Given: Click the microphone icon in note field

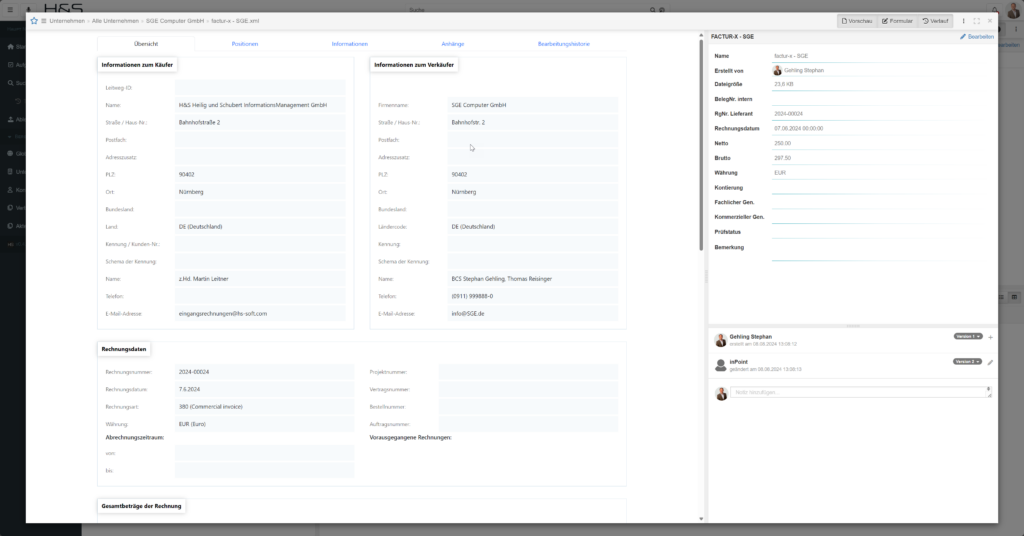Looking at the screenshot, I should [x=988, y=389].
